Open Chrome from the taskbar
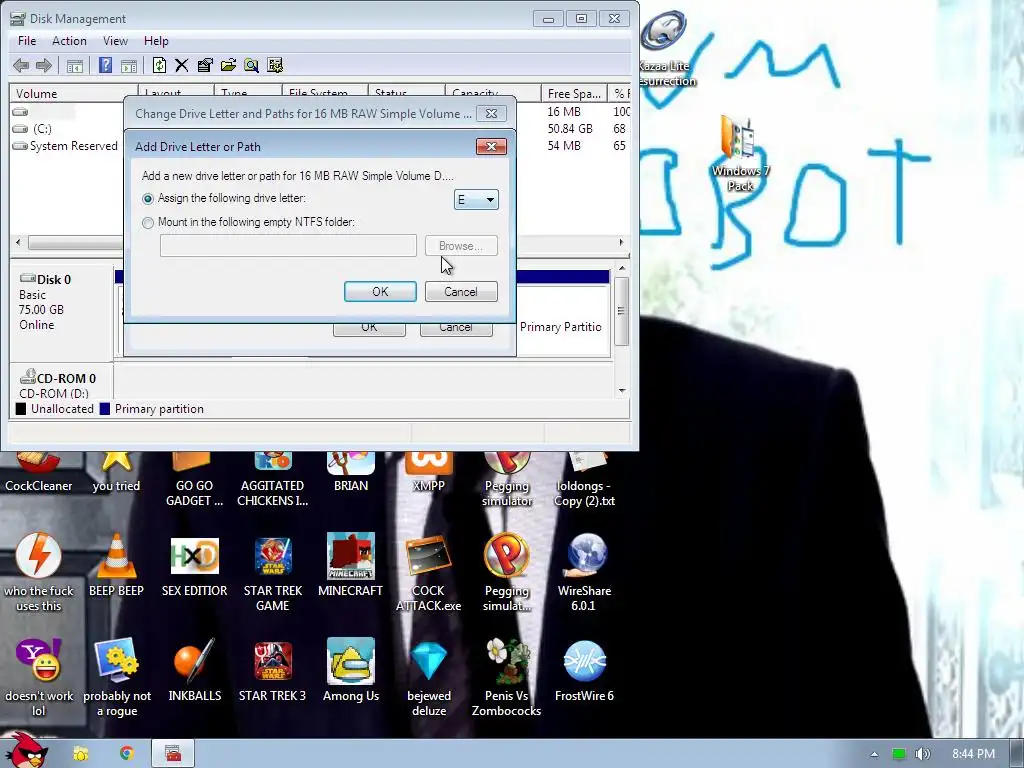This screenshot has width=1024, height=768. (127, 754)
